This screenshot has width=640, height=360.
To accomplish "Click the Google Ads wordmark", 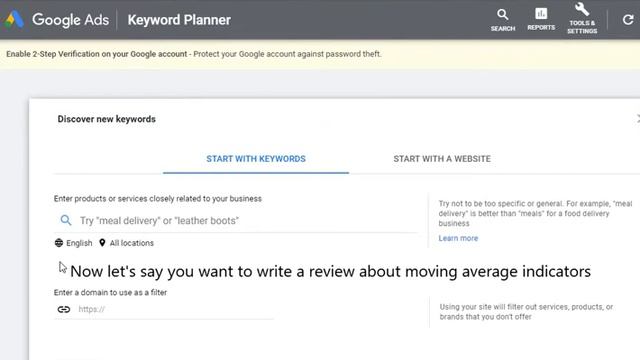I will (70, 20).
